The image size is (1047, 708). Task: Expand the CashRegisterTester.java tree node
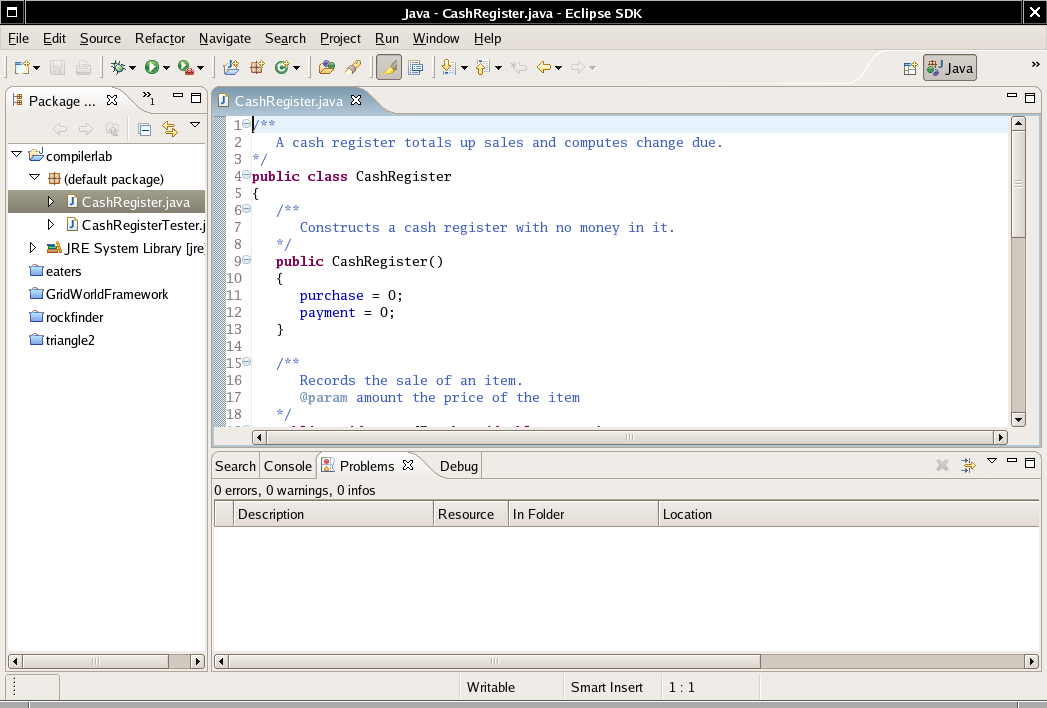(x=52, y=225)
